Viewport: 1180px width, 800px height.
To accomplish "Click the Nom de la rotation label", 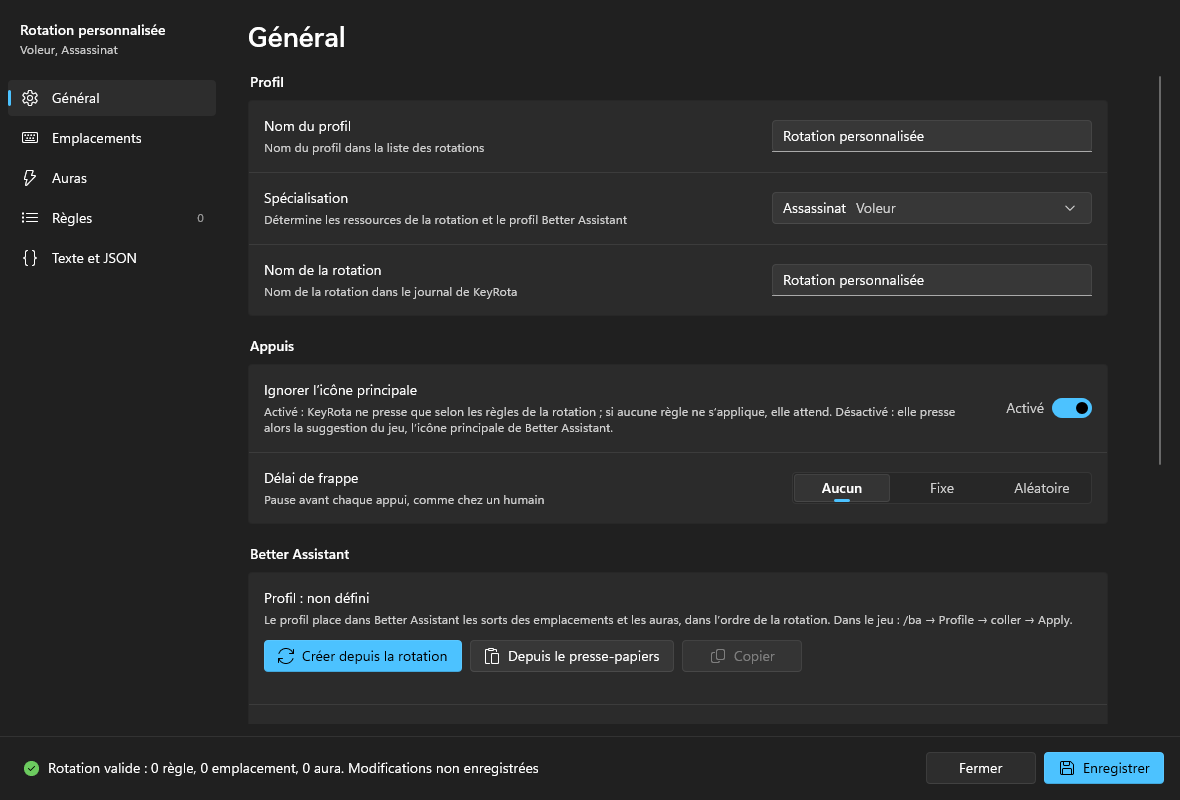I will (x=322, y=270).
